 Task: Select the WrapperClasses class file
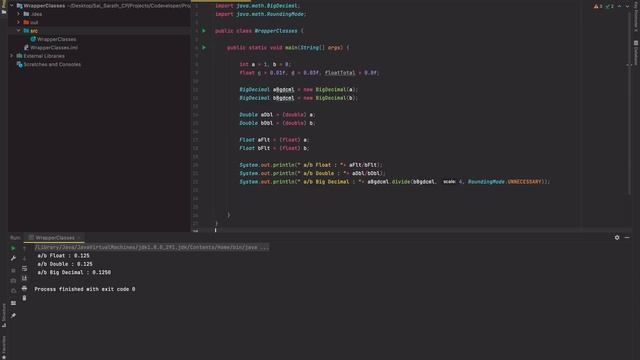click(x=53, y=39)
